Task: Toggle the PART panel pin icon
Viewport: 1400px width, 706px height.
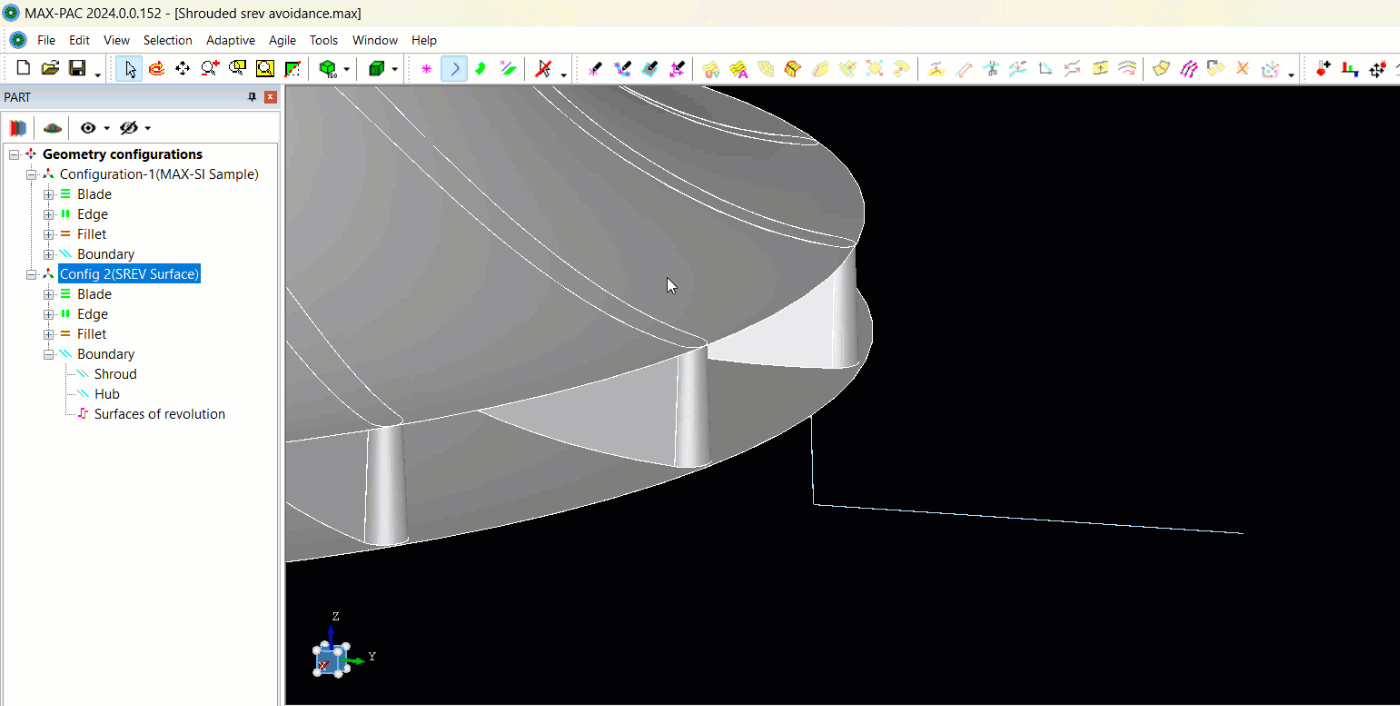Action: point(252,97)
